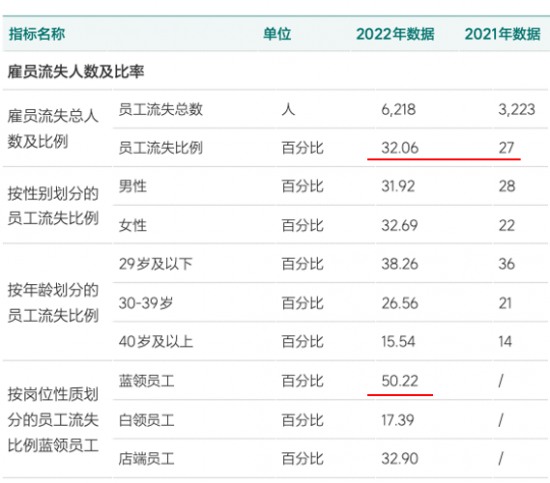Click the 雇员流失人数及比率 section title
550x483 pixels.
pyautogui.click(x=76, y=72)
